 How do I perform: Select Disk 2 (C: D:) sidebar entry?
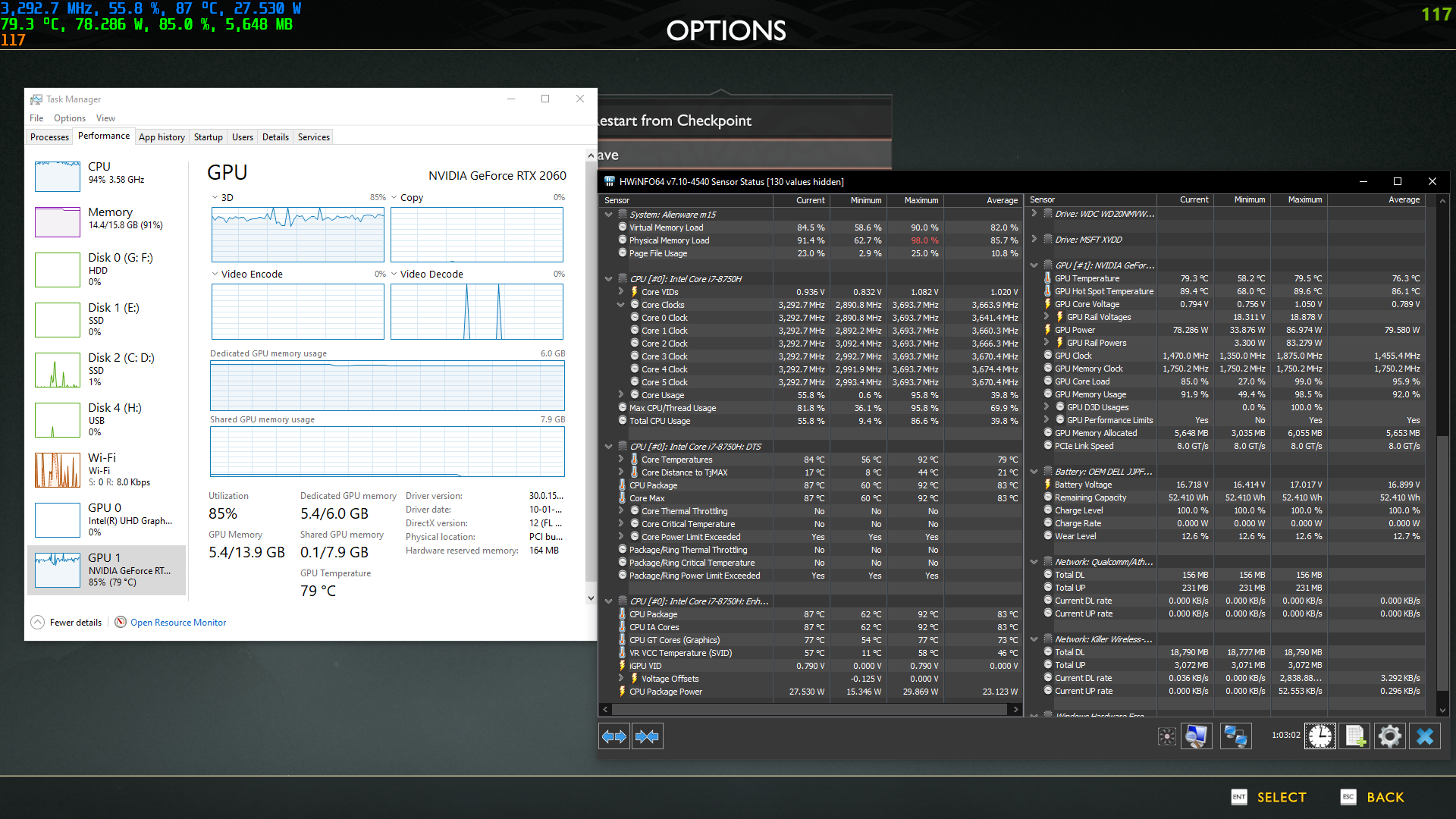tap(107, 369)
